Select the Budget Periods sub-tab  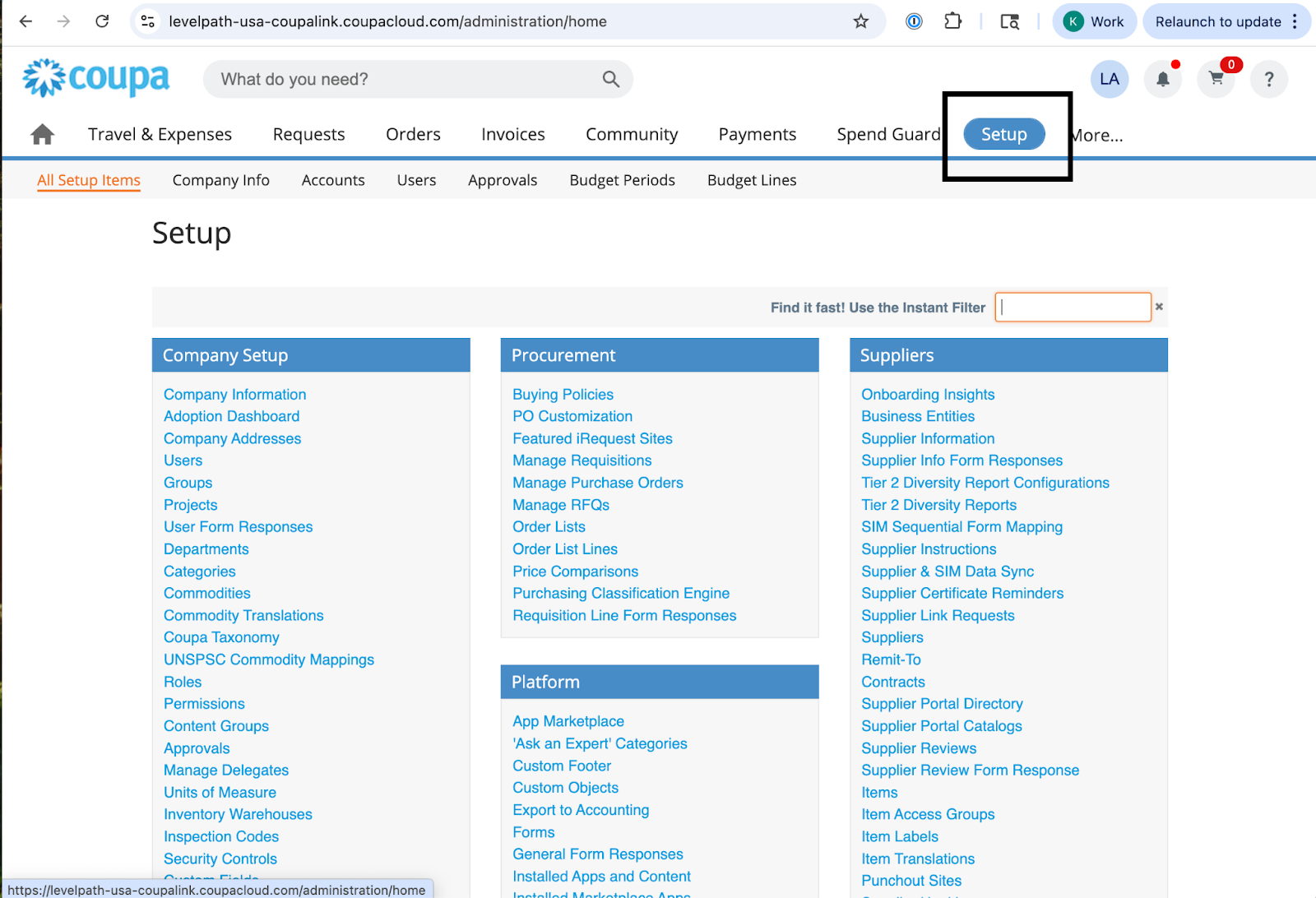[x=622, y=180]
